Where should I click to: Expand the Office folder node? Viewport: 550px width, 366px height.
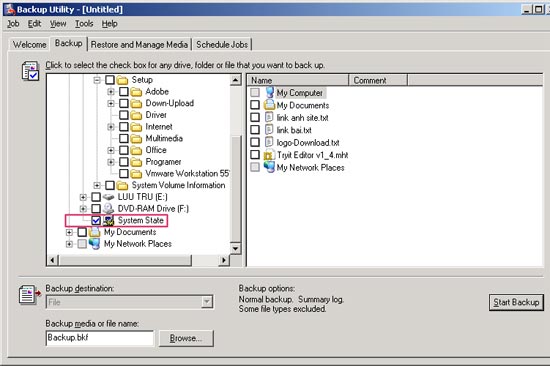pos(111,150)
